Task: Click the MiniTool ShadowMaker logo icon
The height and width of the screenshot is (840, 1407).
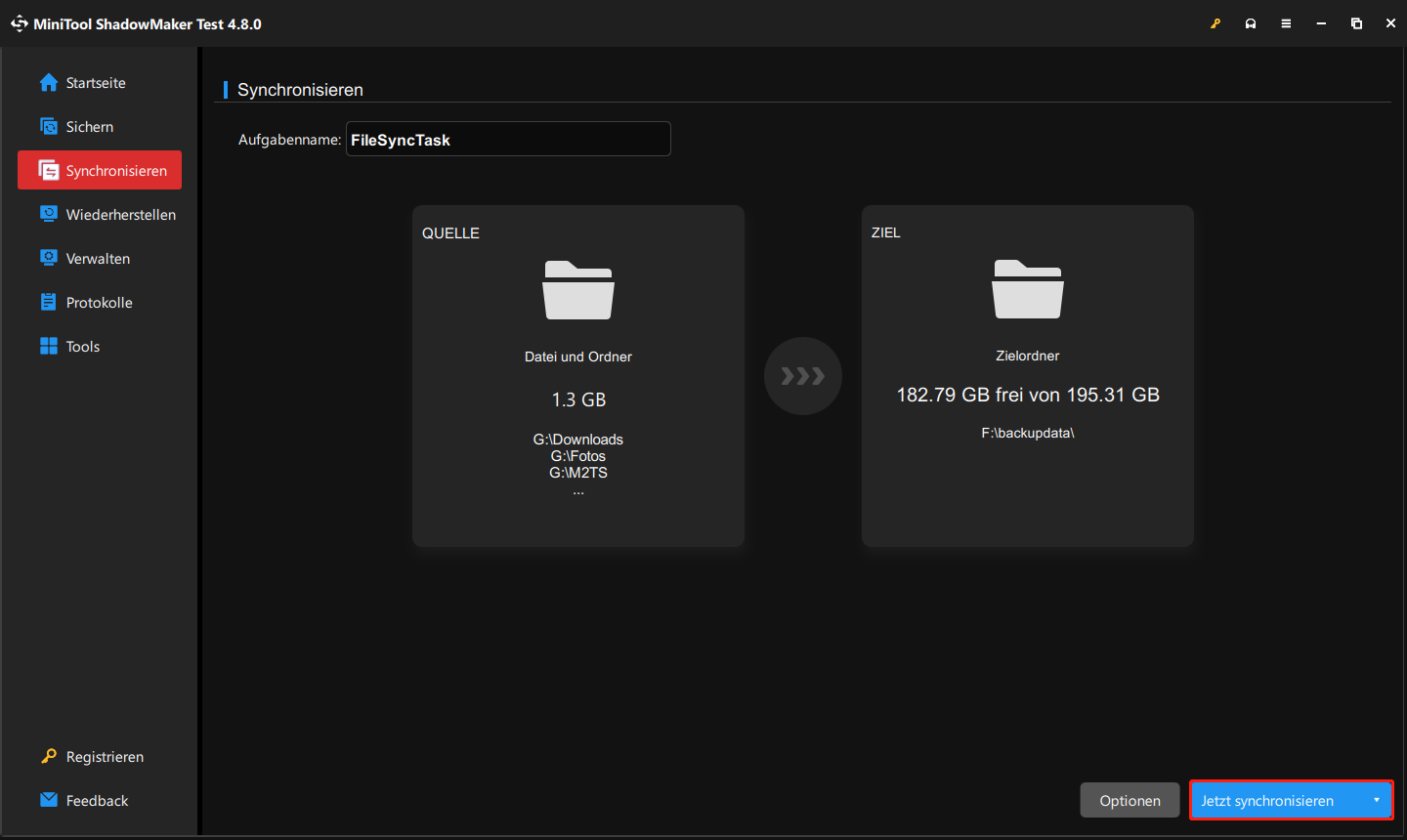Action: click(20, 23)
